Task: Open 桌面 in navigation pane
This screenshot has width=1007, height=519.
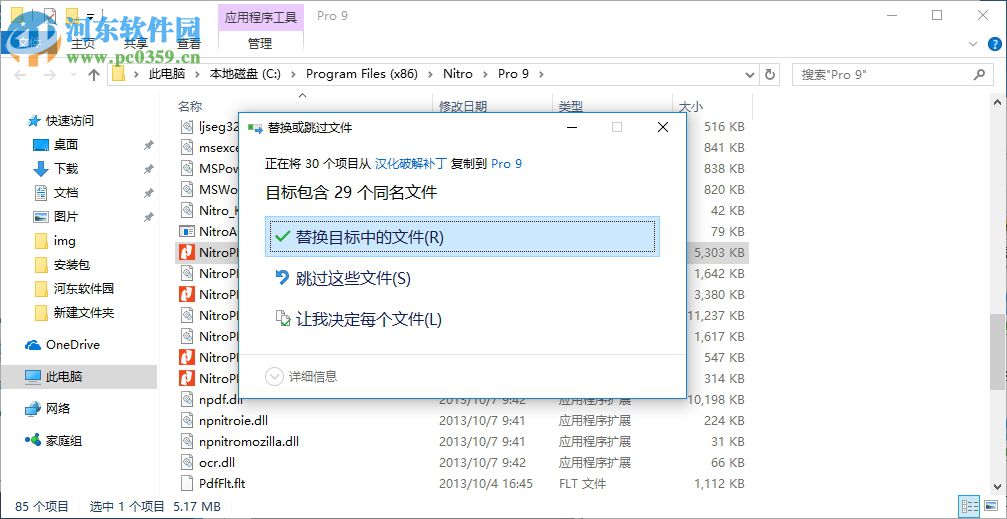Action: [x=66, y=145]
